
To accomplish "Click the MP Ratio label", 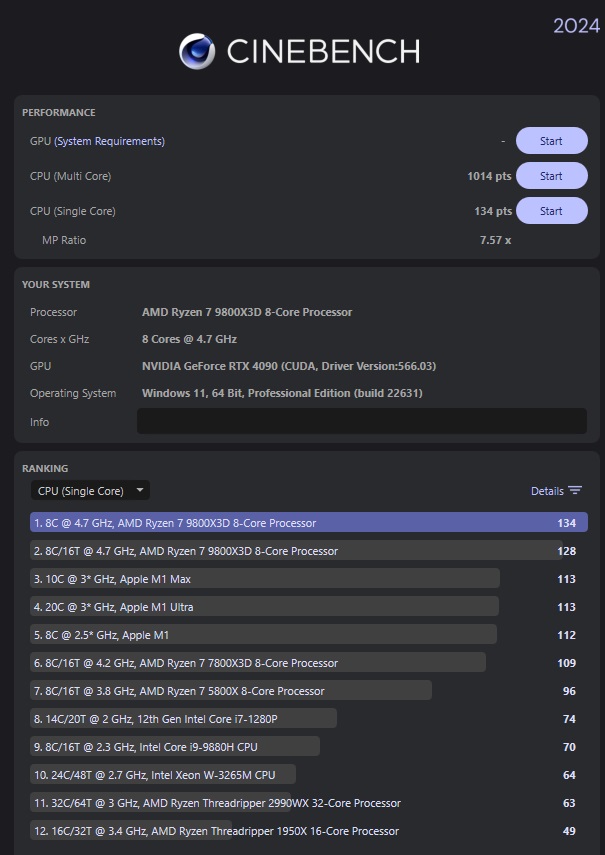I will coord(64,240).
